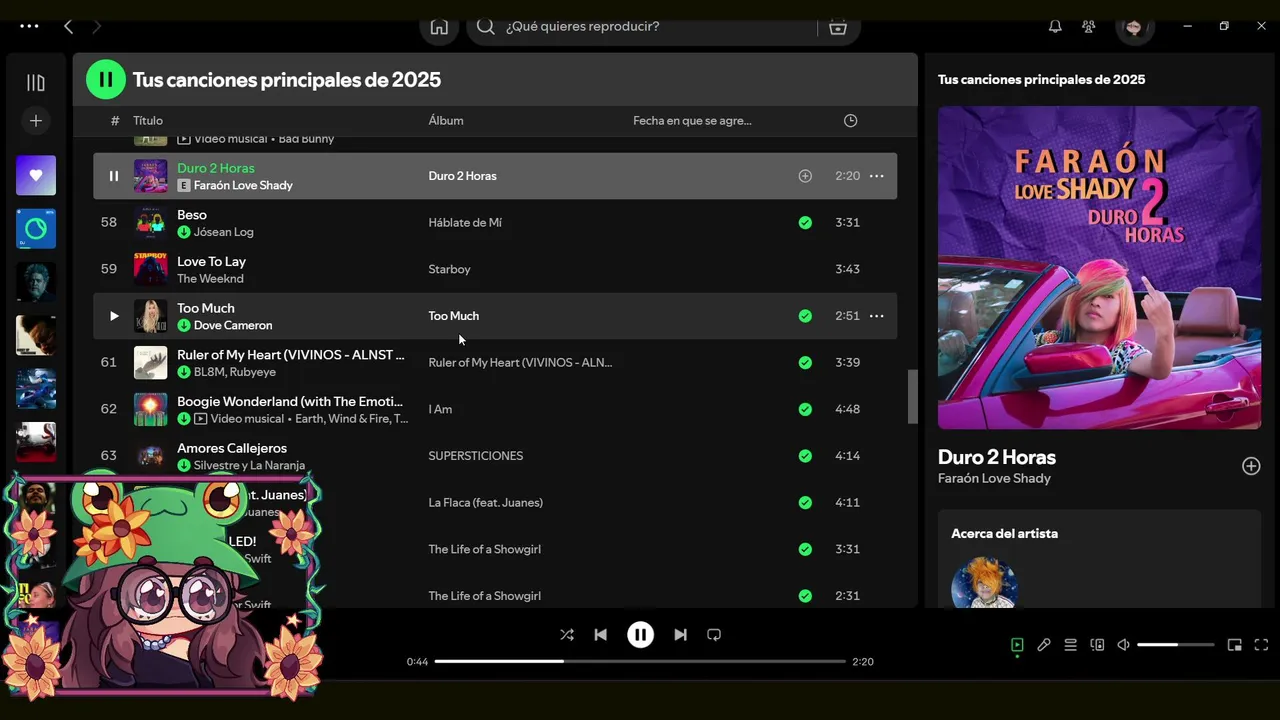Open Duro 2 Horas title in right panel
1280x720 pixels.
pyautogui.click(x=997, y=457)
